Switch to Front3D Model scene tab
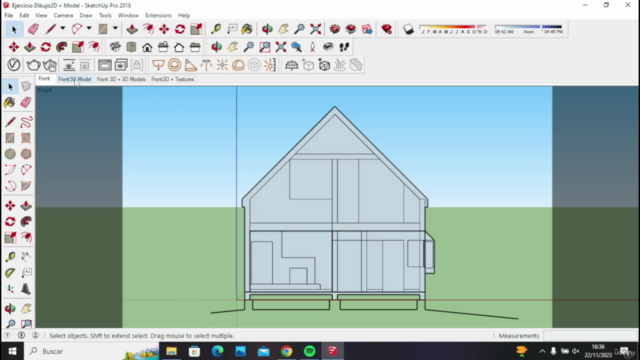The image size is (640, 360). [x=74, y=79]
